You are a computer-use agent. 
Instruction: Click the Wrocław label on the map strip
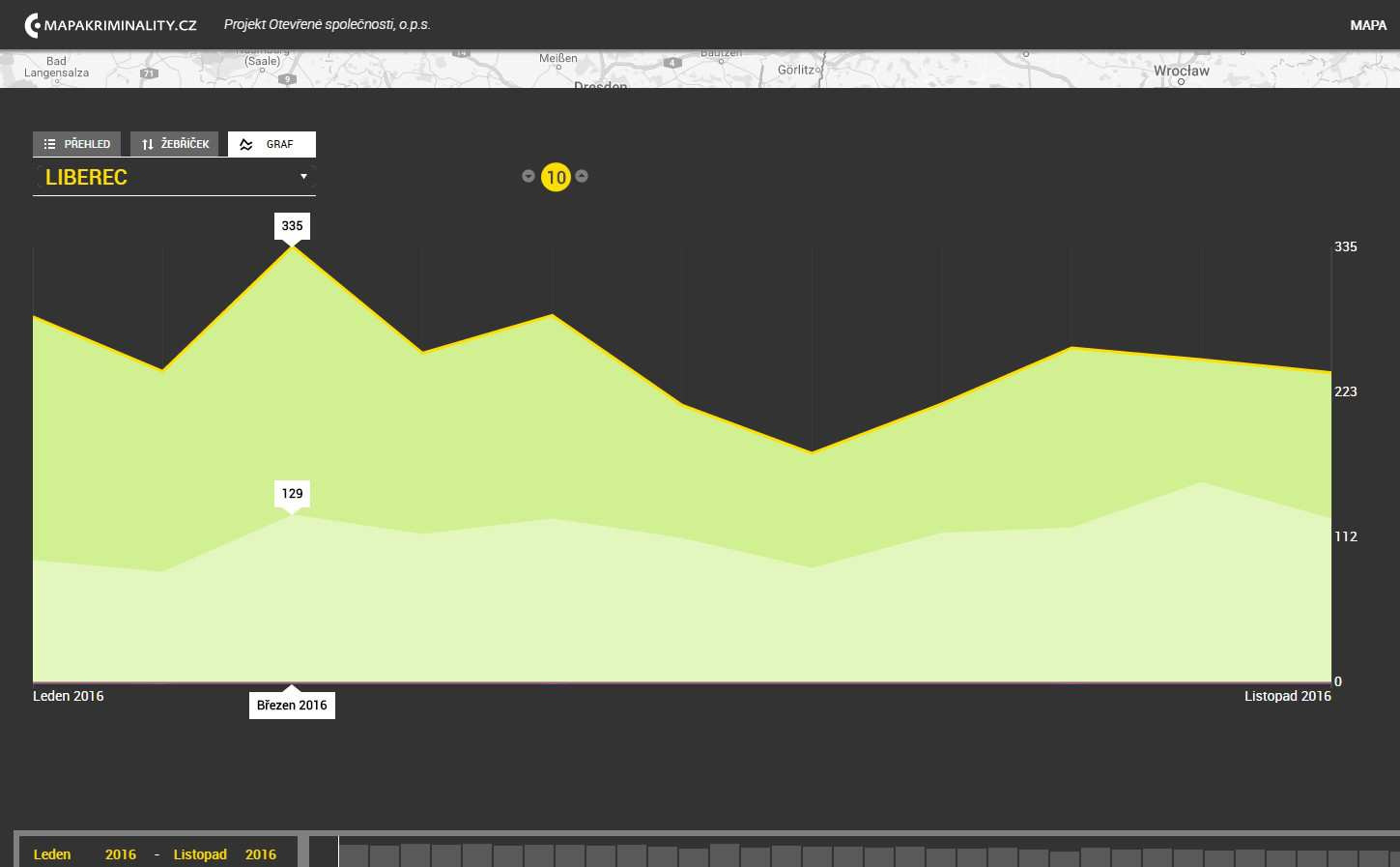(x=1181, y=71)
